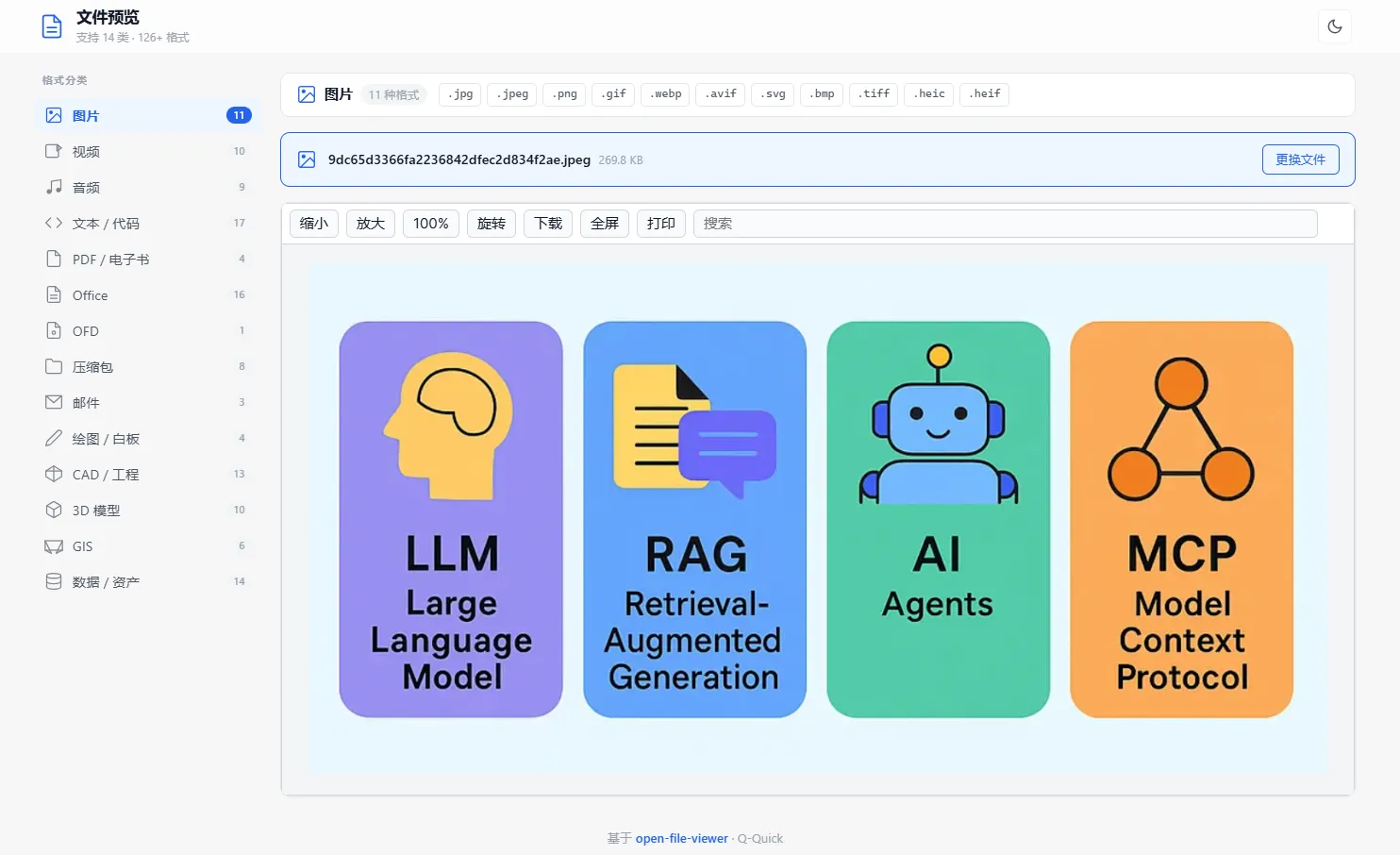Click the .avif format tag

[721, 94]
